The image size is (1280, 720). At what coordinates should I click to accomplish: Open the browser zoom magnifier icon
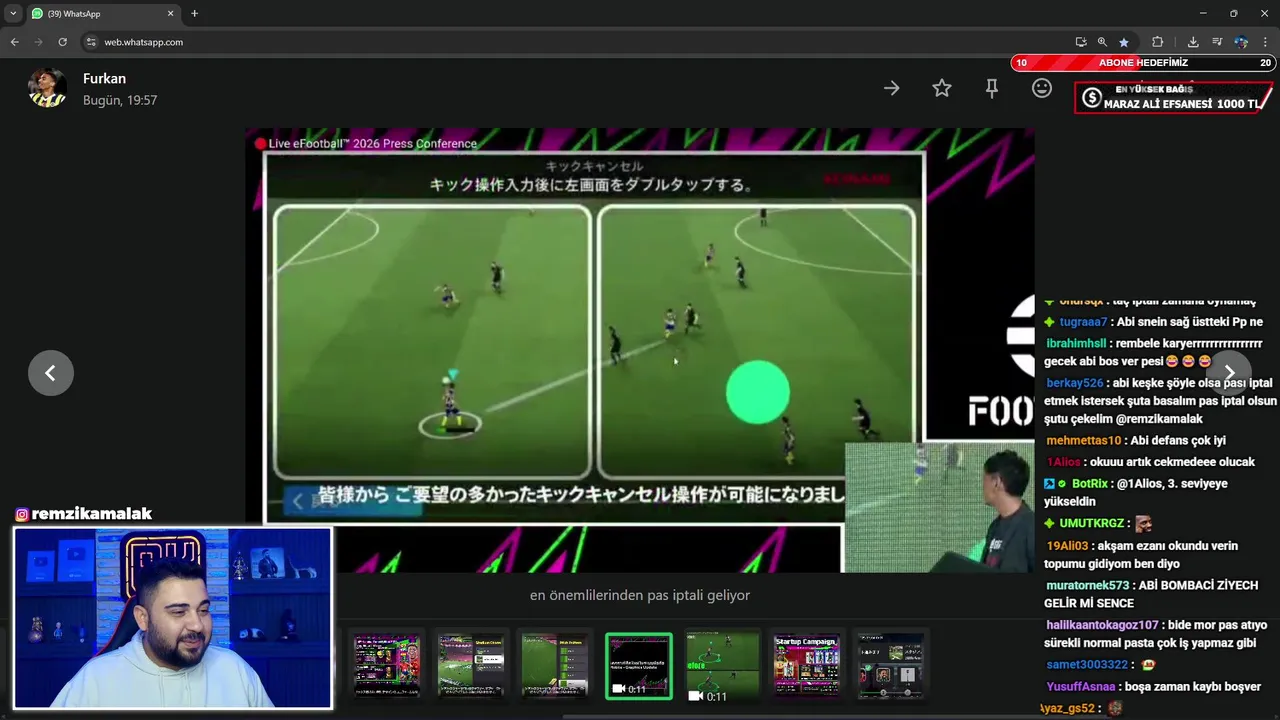(x=1102, y=42)
